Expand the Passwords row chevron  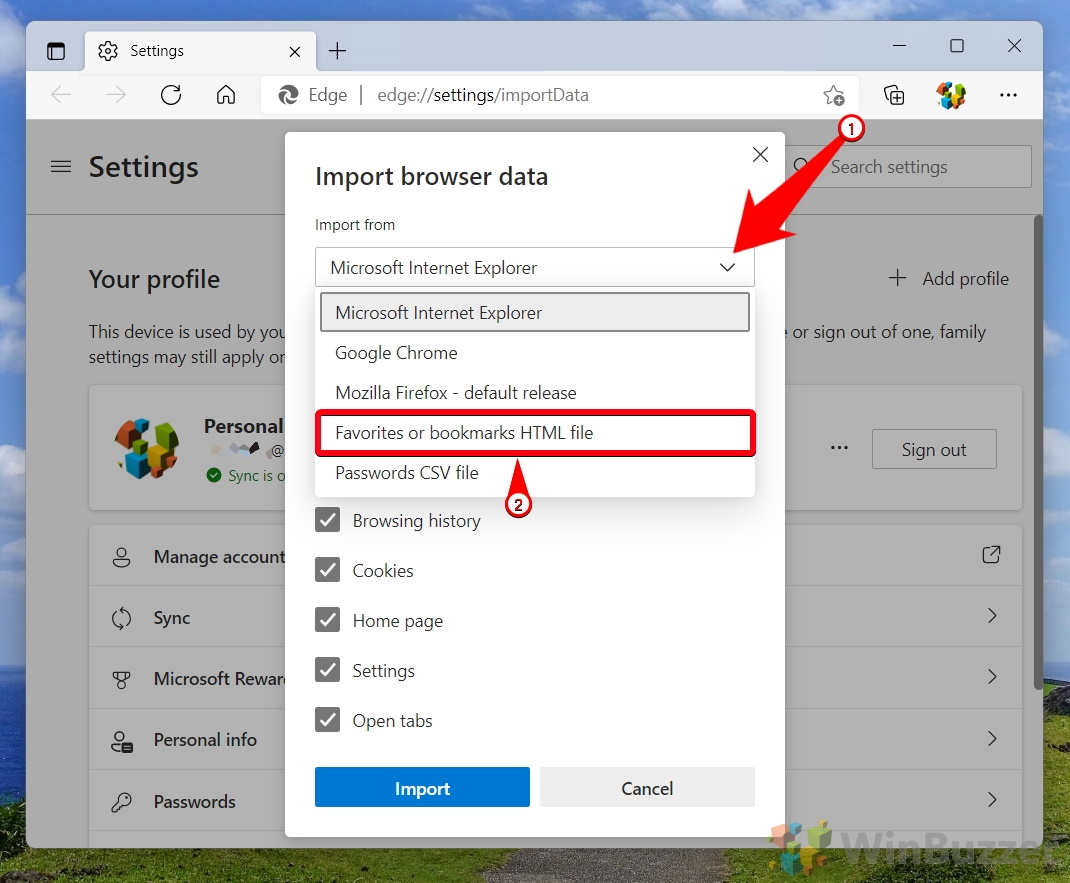[x=992, y=800]
